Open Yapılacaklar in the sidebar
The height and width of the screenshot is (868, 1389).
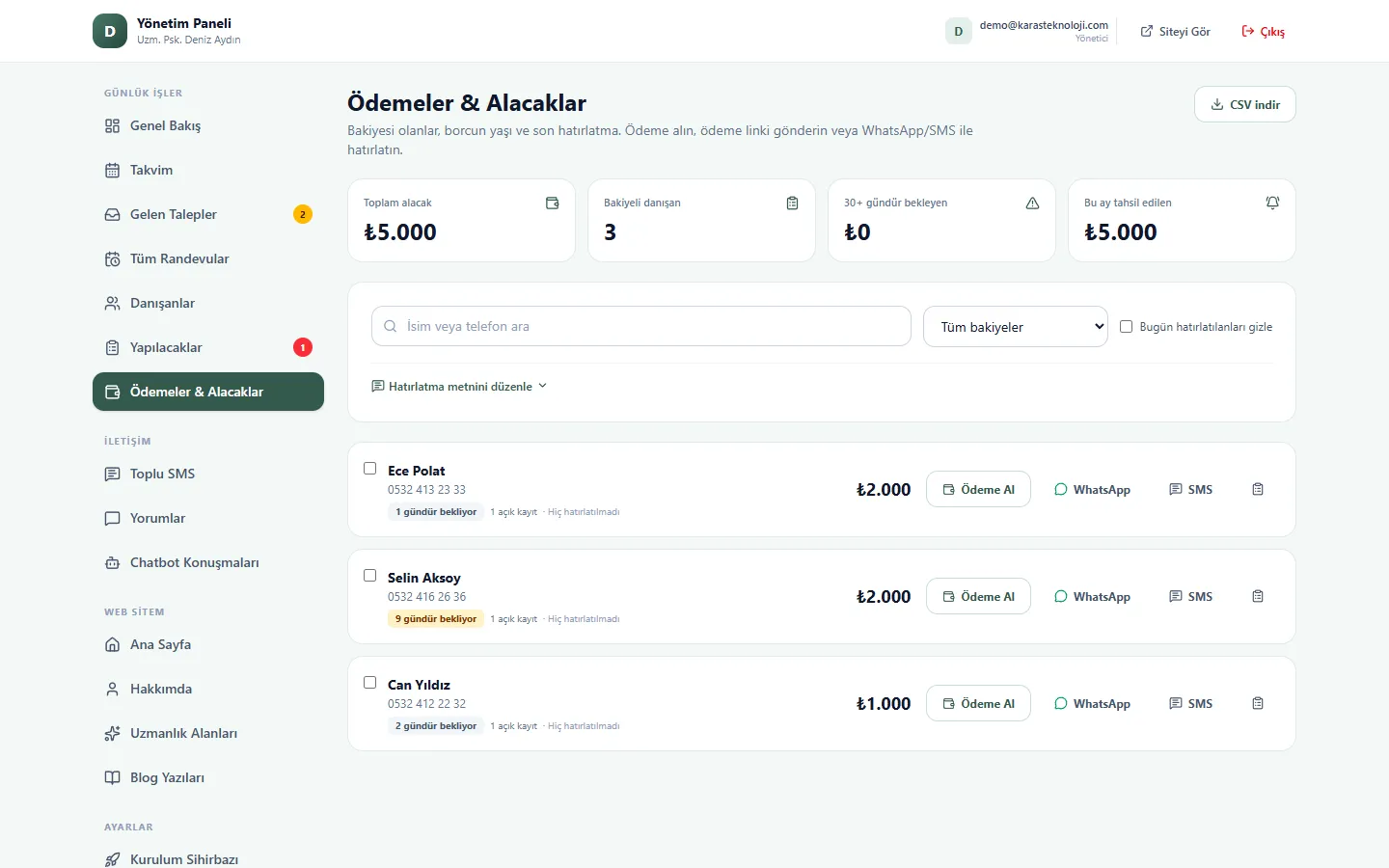point(208,347)
